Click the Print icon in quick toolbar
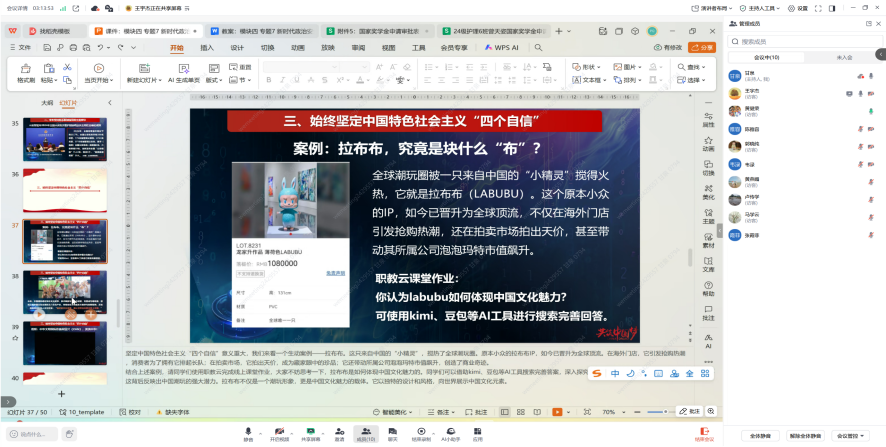Screen dimensions: 886x447 pos(73,48)
